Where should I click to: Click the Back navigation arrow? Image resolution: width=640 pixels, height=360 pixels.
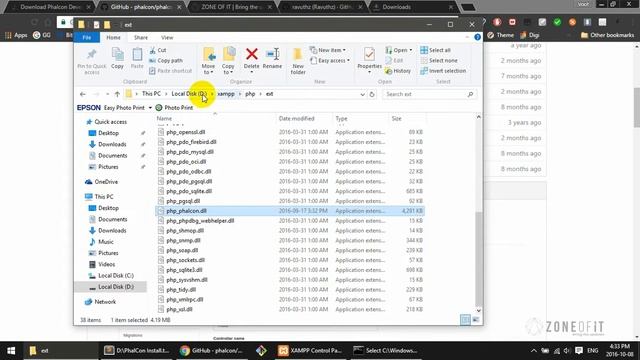click(x=83, y=94)
